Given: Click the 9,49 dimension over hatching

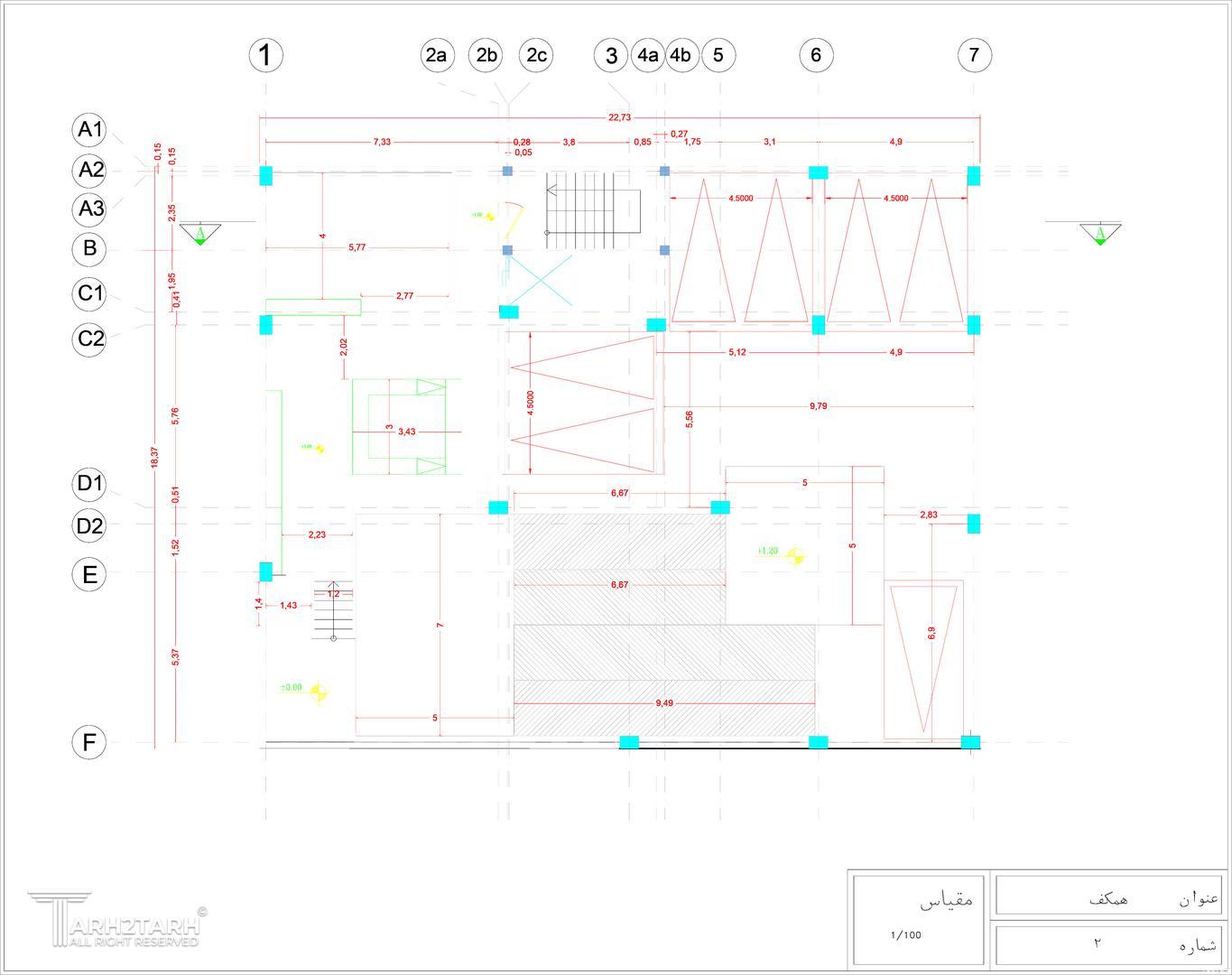Looking at the screenshot, I should 664,703.
